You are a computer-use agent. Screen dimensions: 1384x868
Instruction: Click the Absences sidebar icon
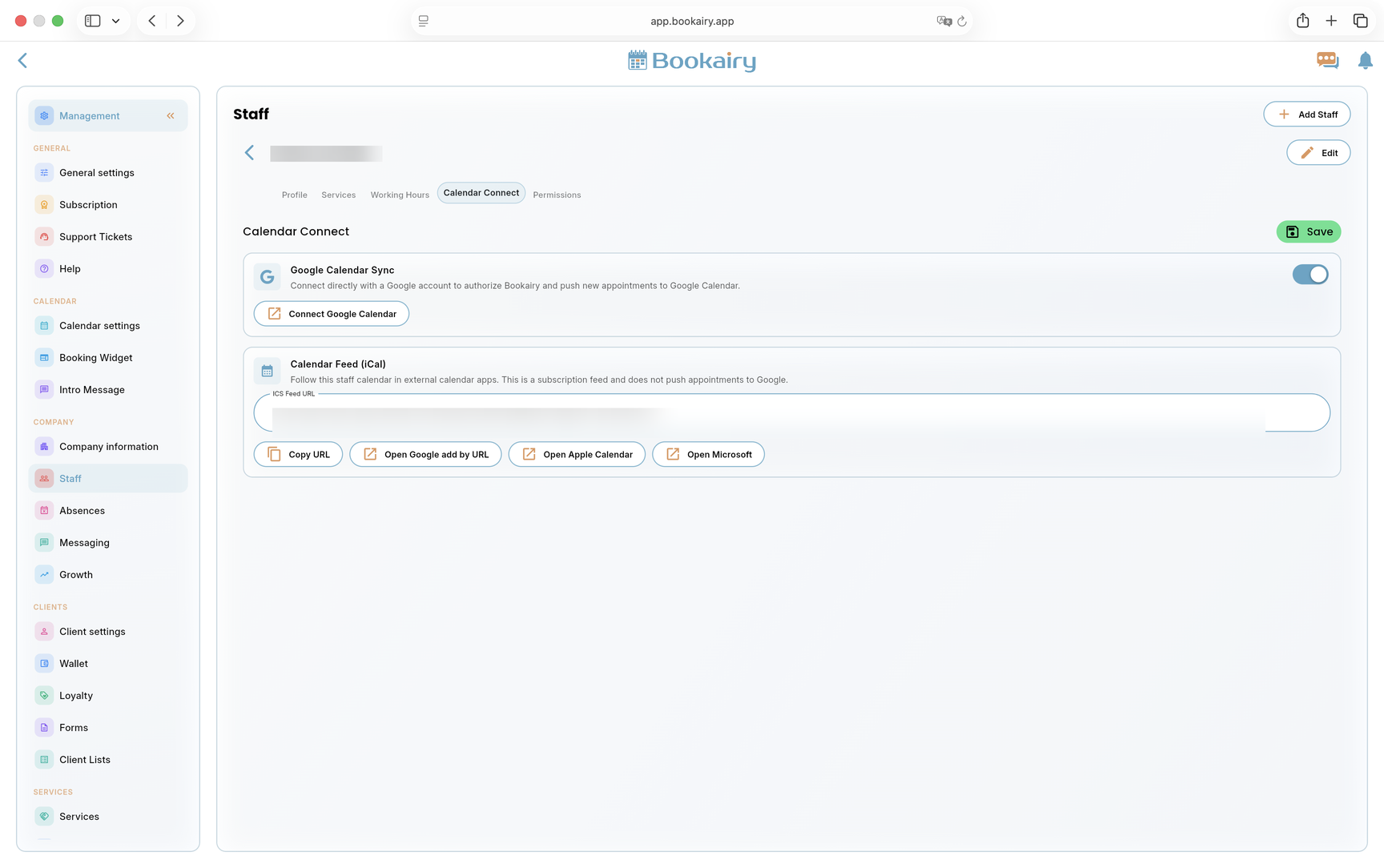point(44,511)
